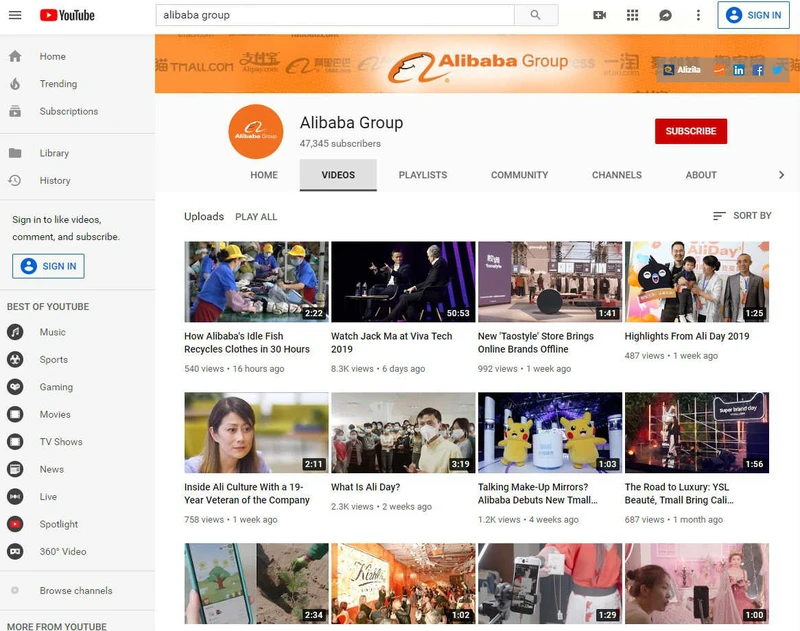Click the sidebar Sign In button

click(x=48, y=266)
